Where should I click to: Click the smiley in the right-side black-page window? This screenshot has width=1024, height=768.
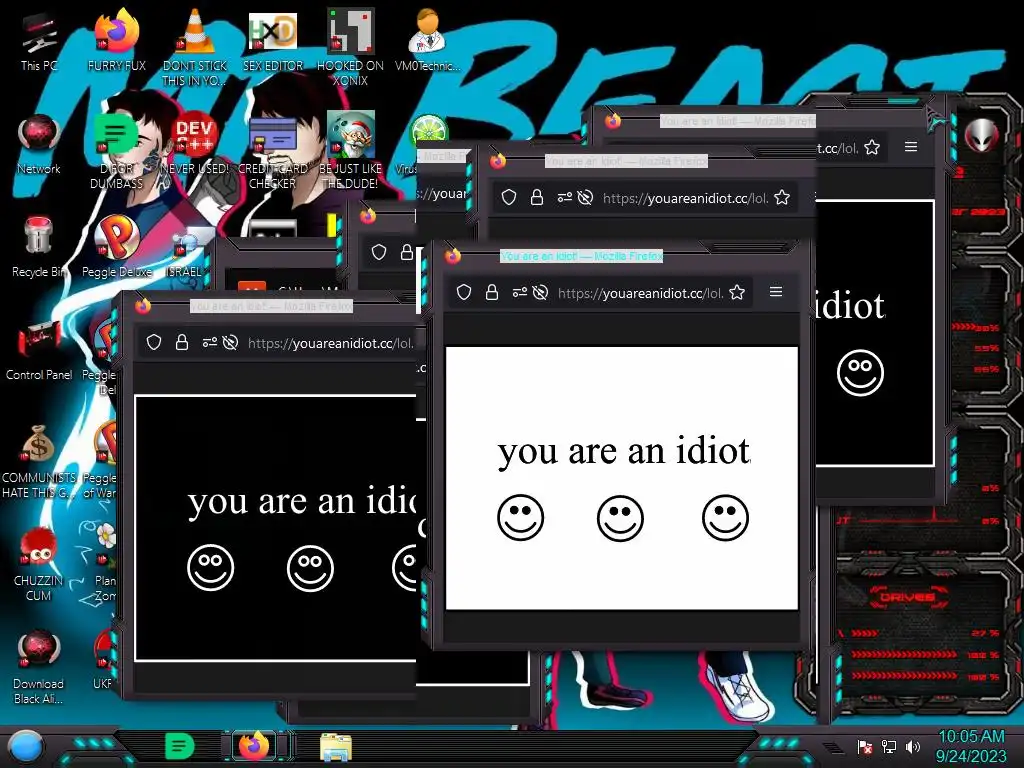point(860,373)
